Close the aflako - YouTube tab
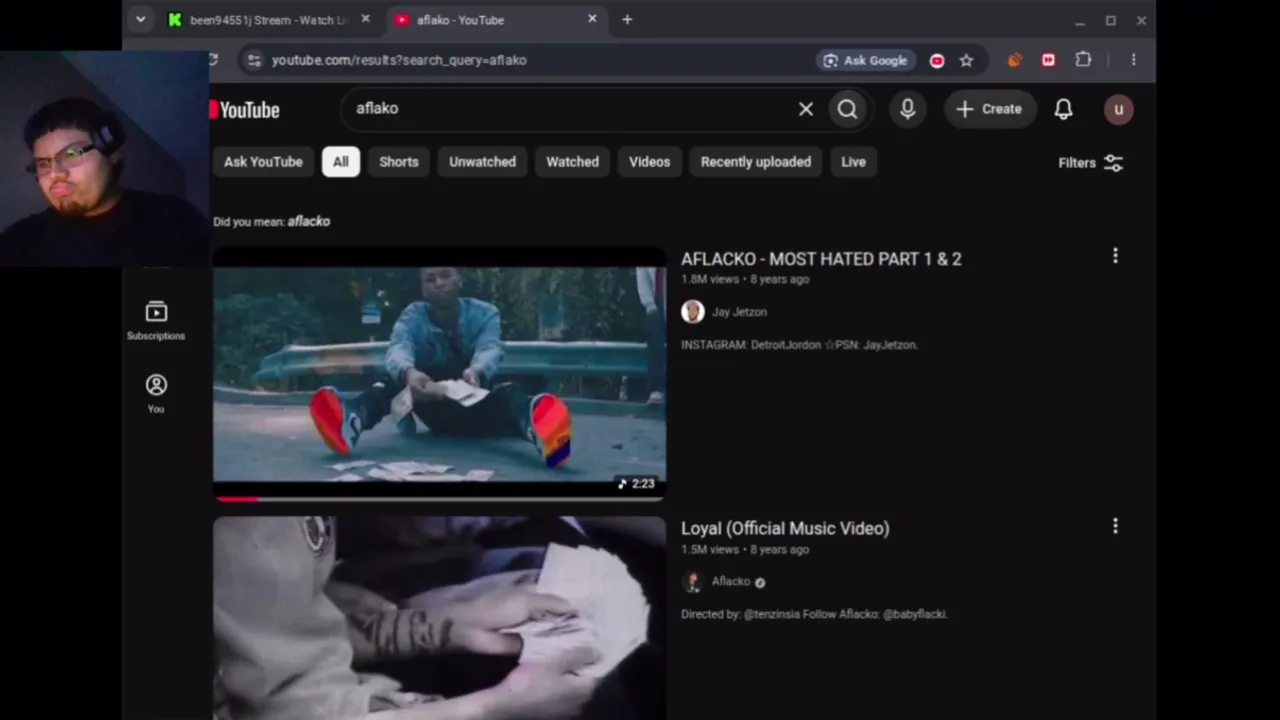This screenshot has height=720, width=1280. [x=592, y=19]
